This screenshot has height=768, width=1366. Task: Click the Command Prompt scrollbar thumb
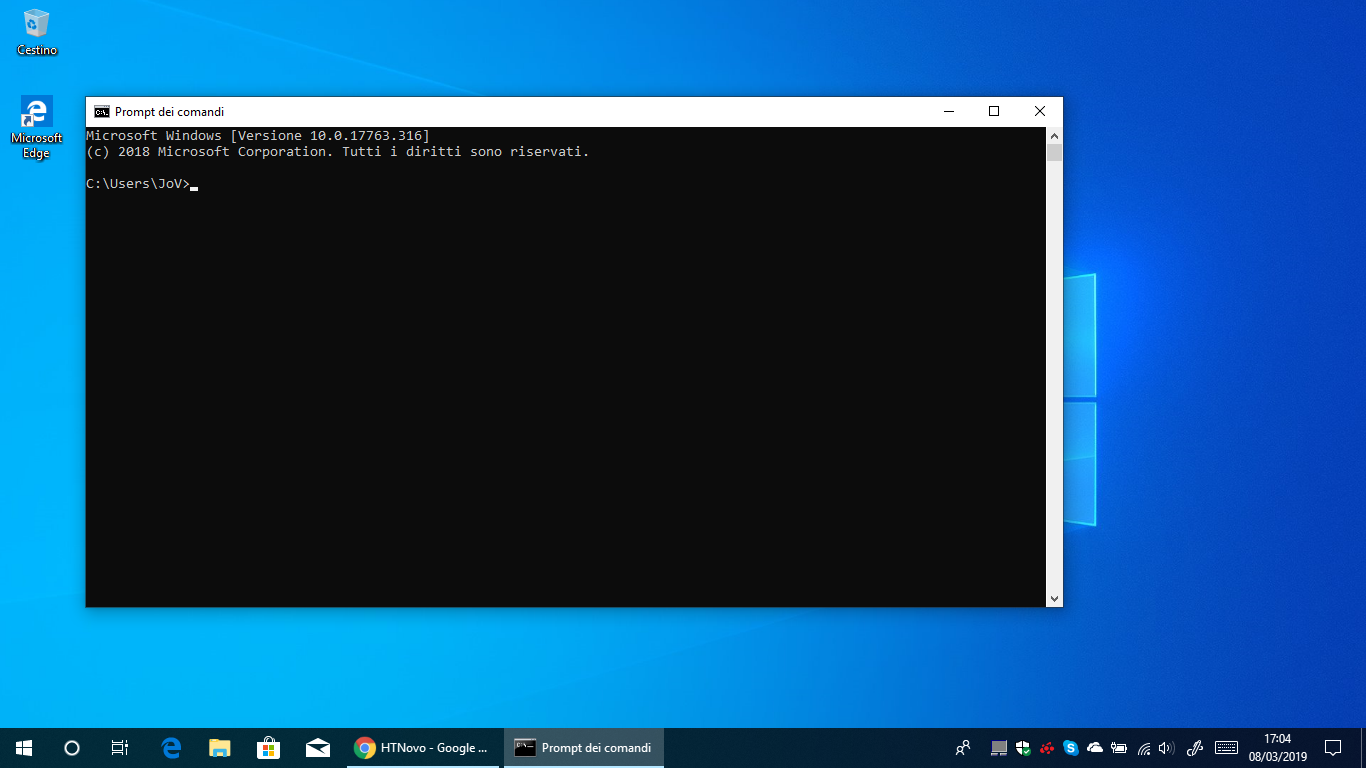[1054, 153]
